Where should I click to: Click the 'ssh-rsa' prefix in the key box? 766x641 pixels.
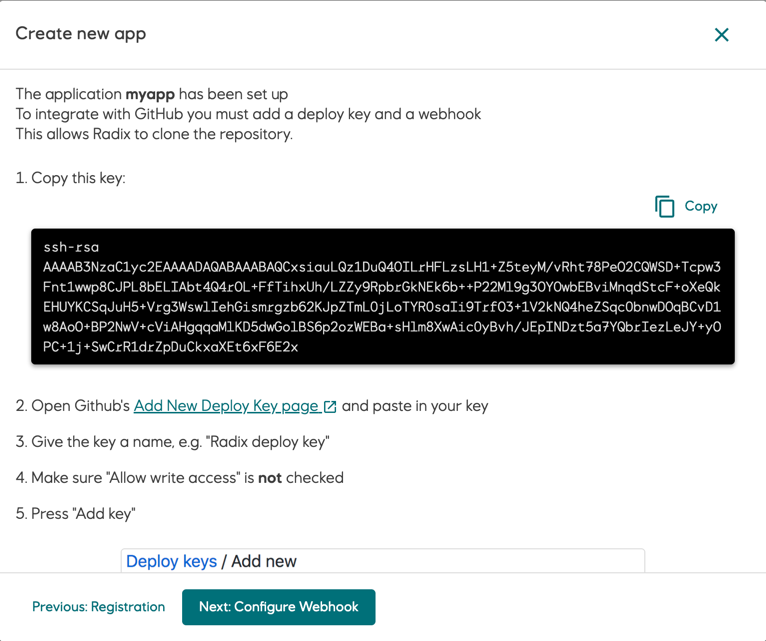tap(71, 247)
